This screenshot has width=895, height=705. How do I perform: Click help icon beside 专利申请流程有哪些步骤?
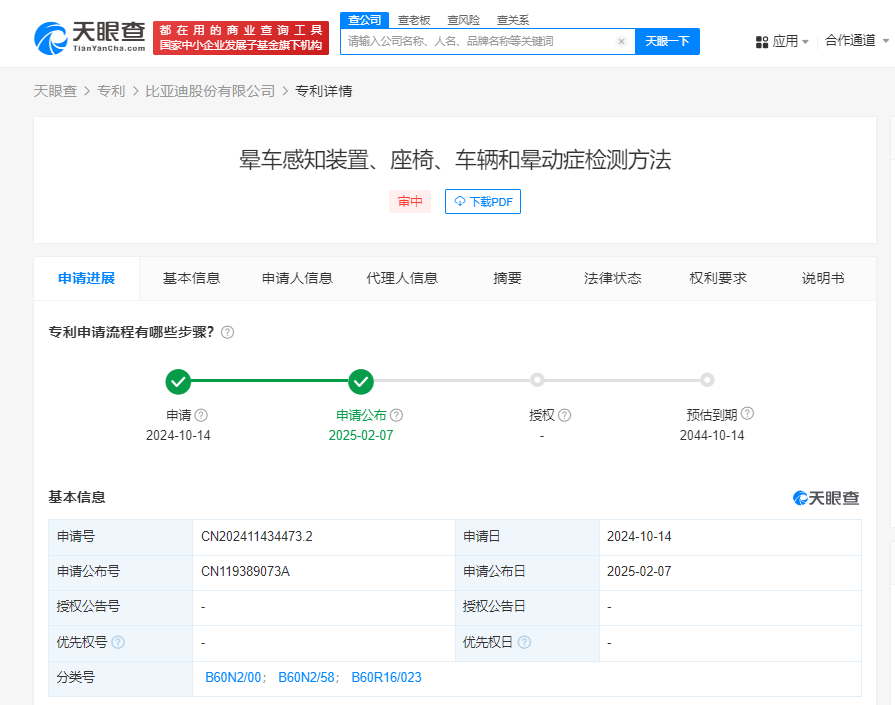pyautogui.click(x=227, y=332)
